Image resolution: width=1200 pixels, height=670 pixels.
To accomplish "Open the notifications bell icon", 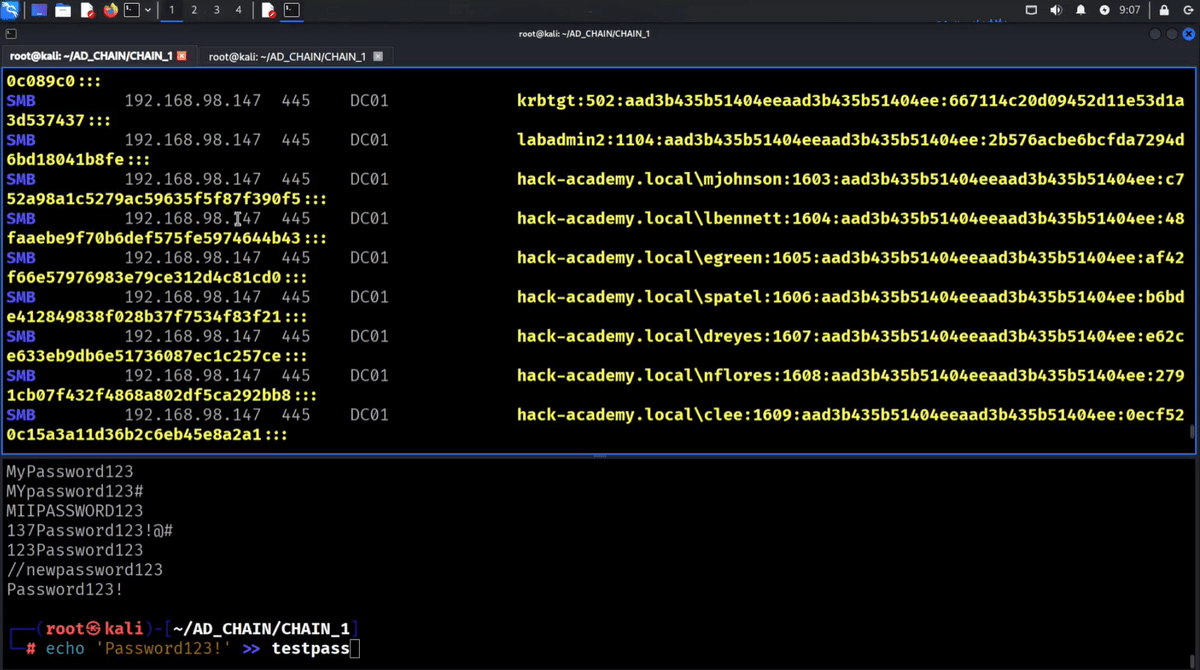I will [1080, 10].
